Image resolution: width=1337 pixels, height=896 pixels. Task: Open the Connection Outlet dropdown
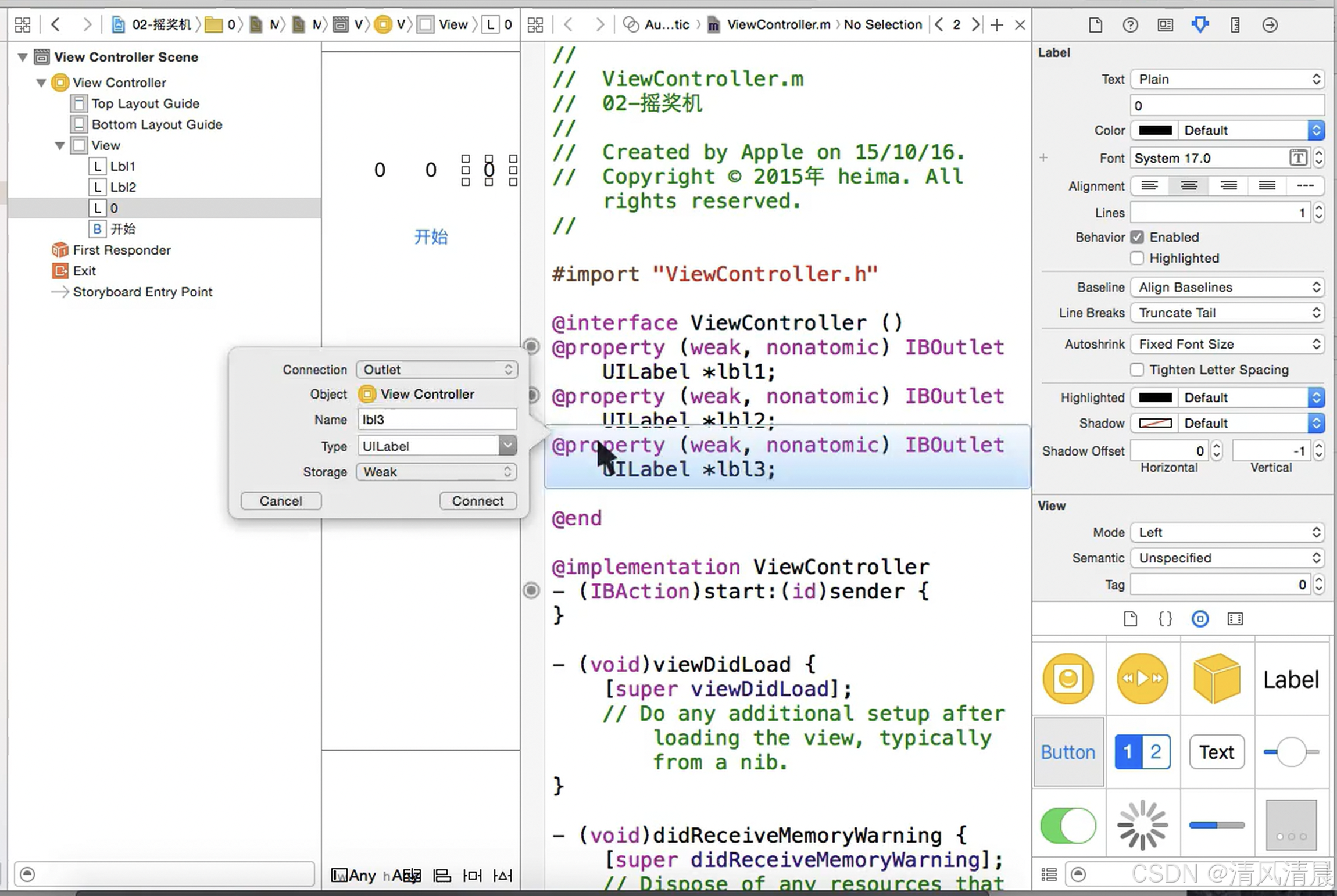point(437,370)
